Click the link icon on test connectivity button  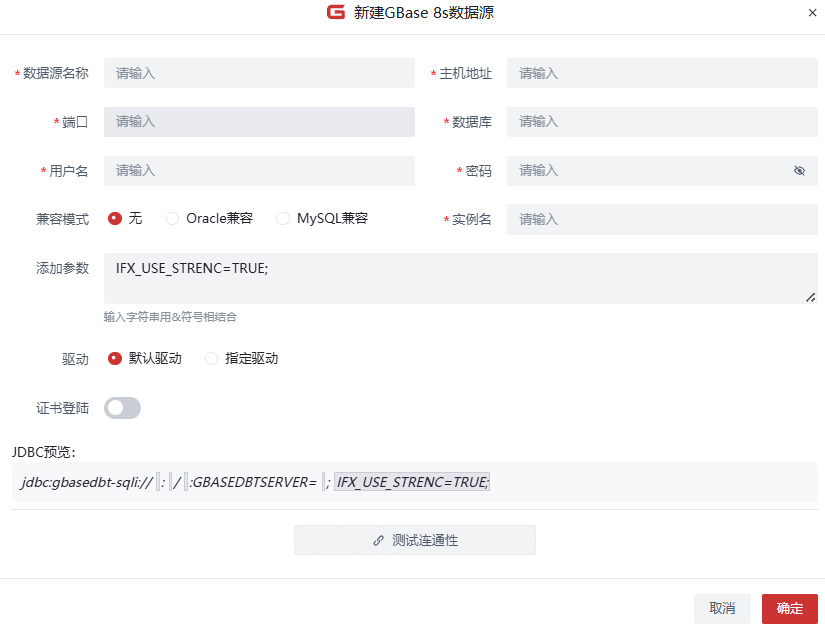coord(378,540)
